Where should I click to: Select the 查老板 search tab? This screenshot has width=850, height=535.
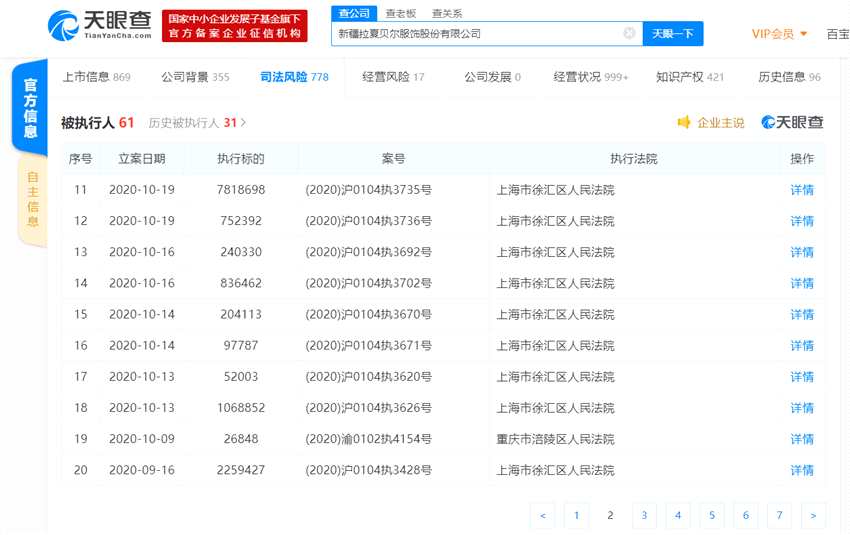[401, 14]
